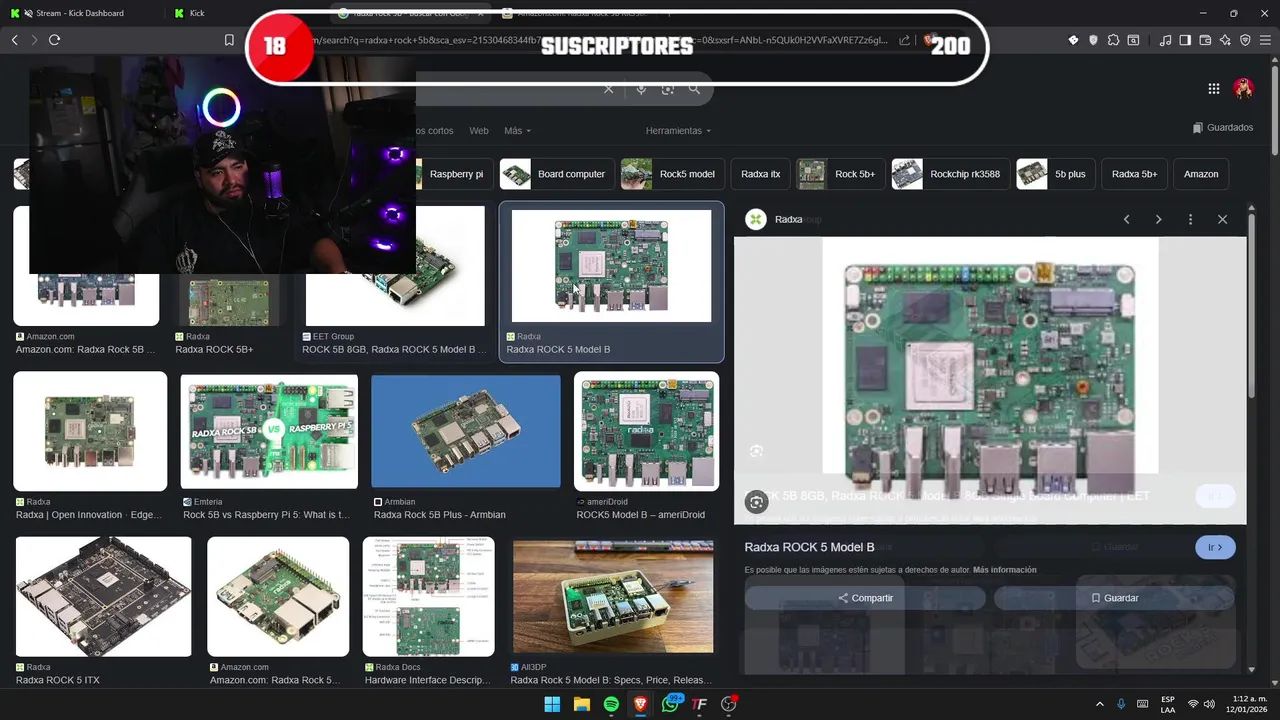Image resolution: width=1280 pixels, height=720 pixels.
Task: Open the Más información link
Action: coord(1004,570)
